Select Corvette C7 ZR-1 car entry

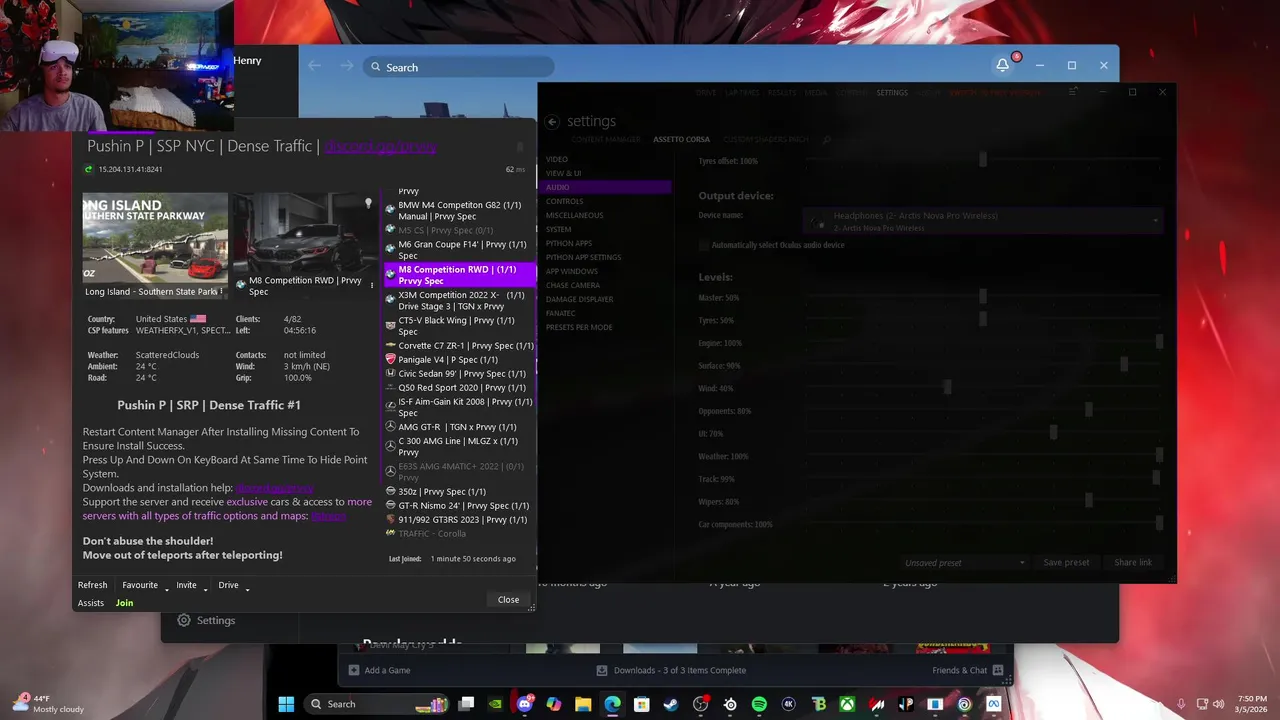459,346
